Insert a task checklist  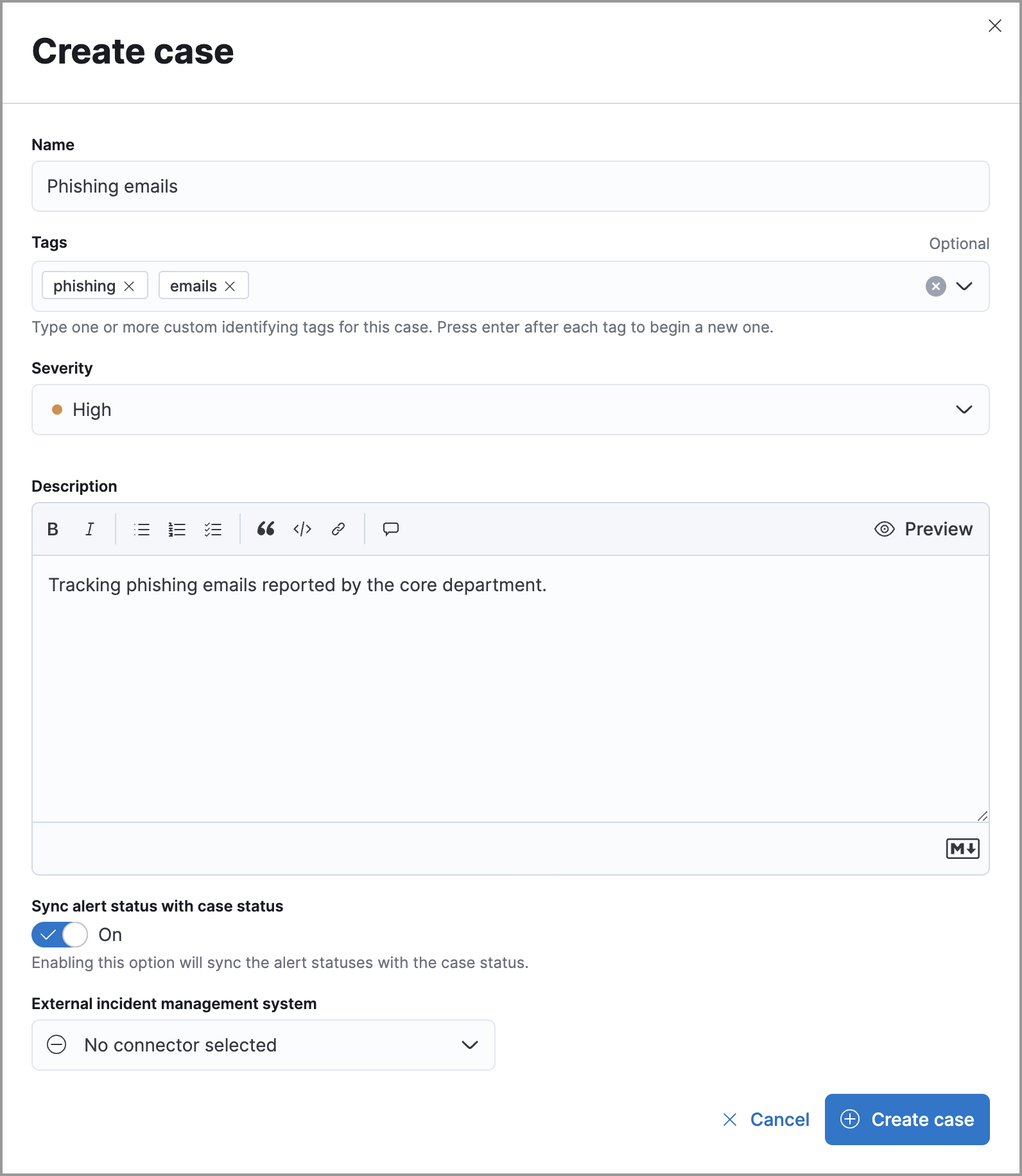tap(213, 529)
